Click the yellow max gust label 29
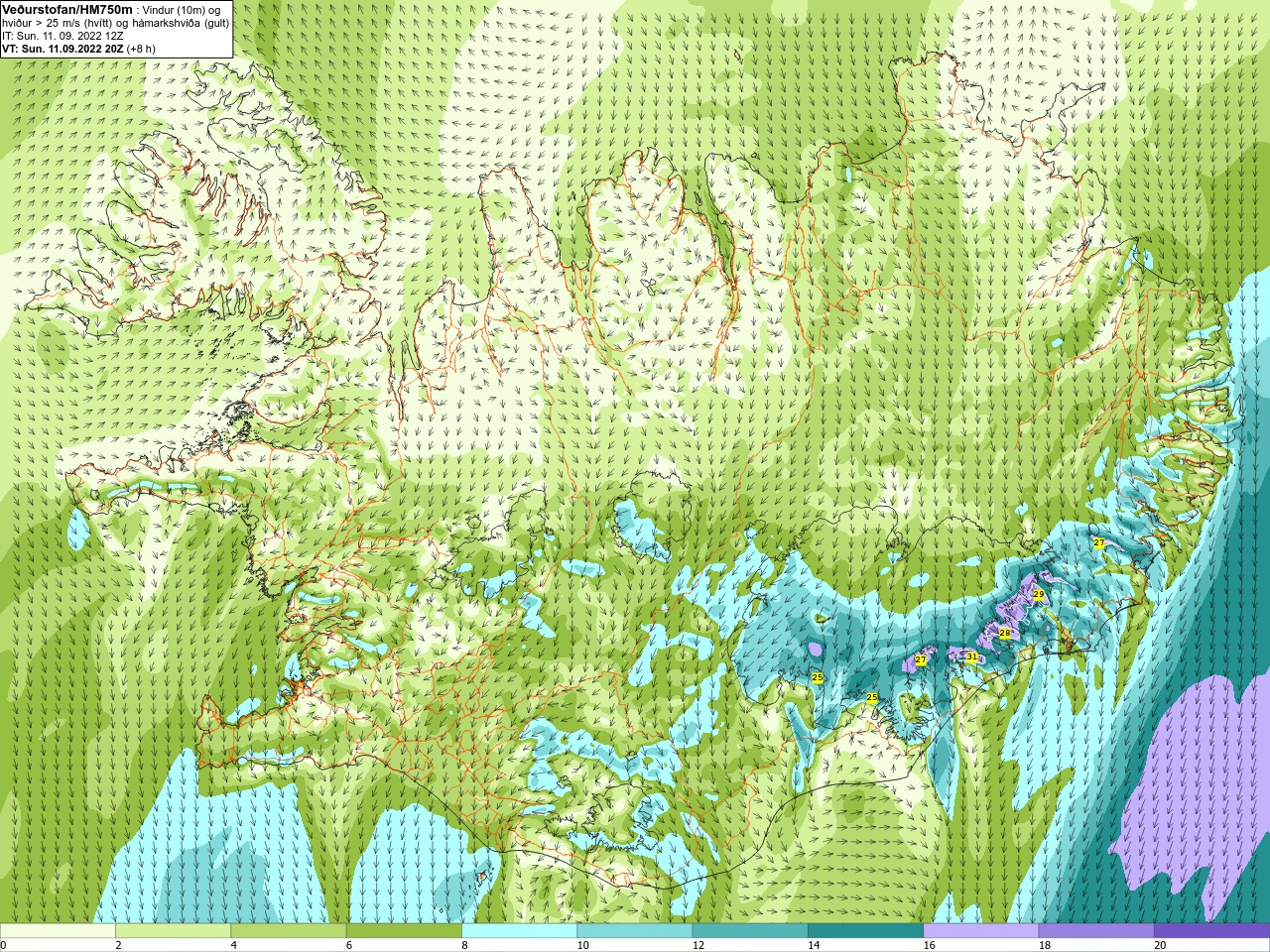The image size is (1270, 952). [x=1039, y=595]
